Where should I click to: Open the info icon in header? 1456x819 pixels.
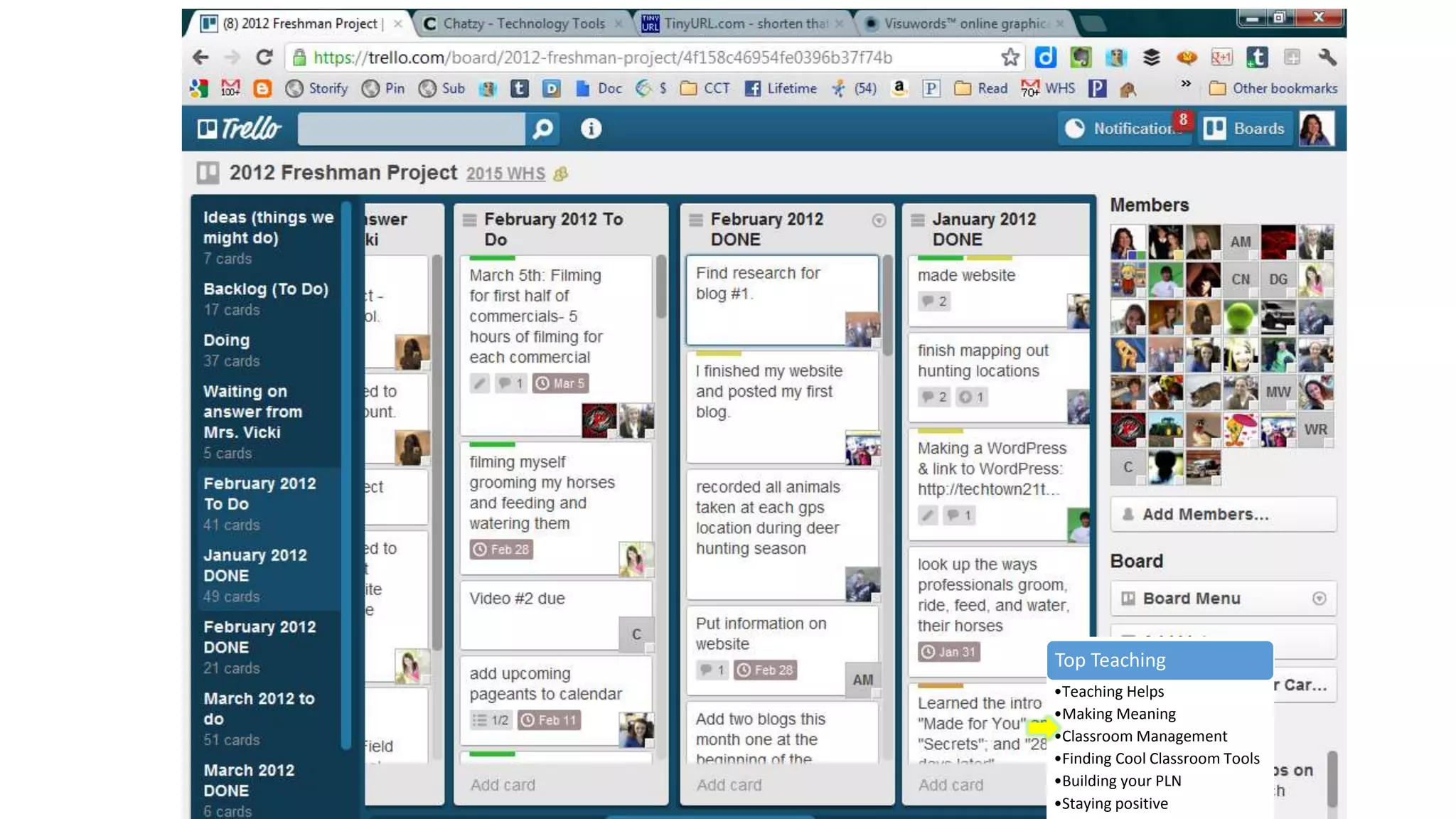tap(591, 129)
